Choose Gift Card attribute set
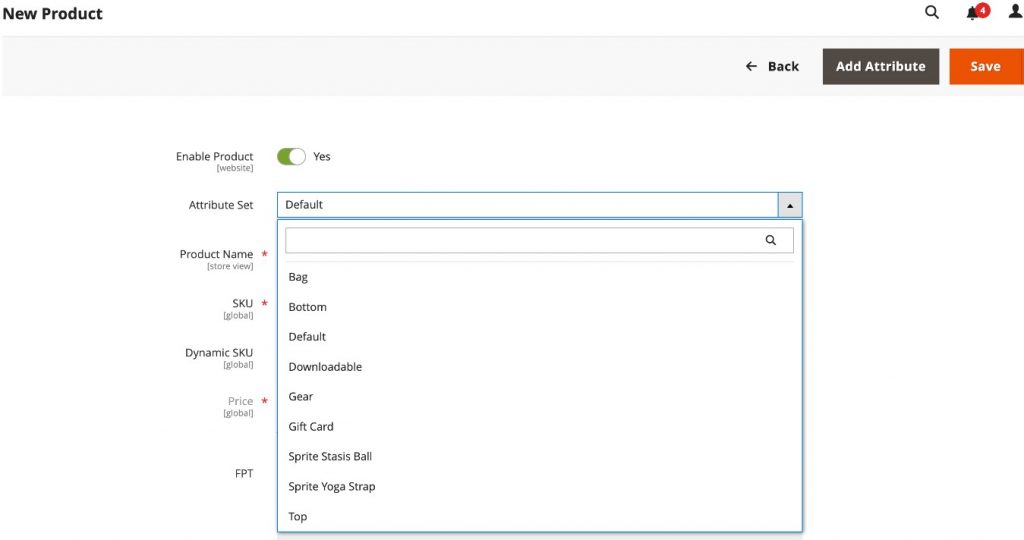The width and height of the screenshot is (1024, 540). pos(311,427)
